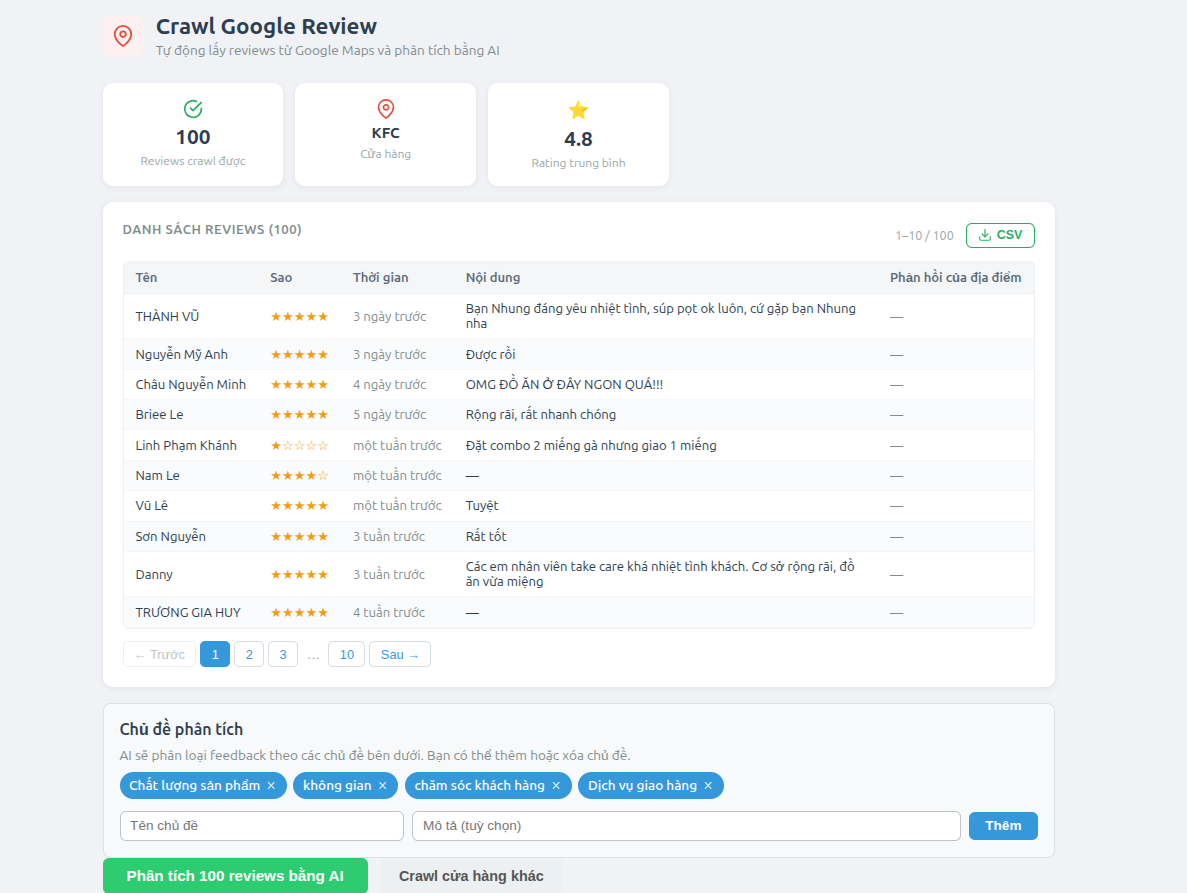
Task: Click review text Tuyệt
Action: (x=481, y=506)
